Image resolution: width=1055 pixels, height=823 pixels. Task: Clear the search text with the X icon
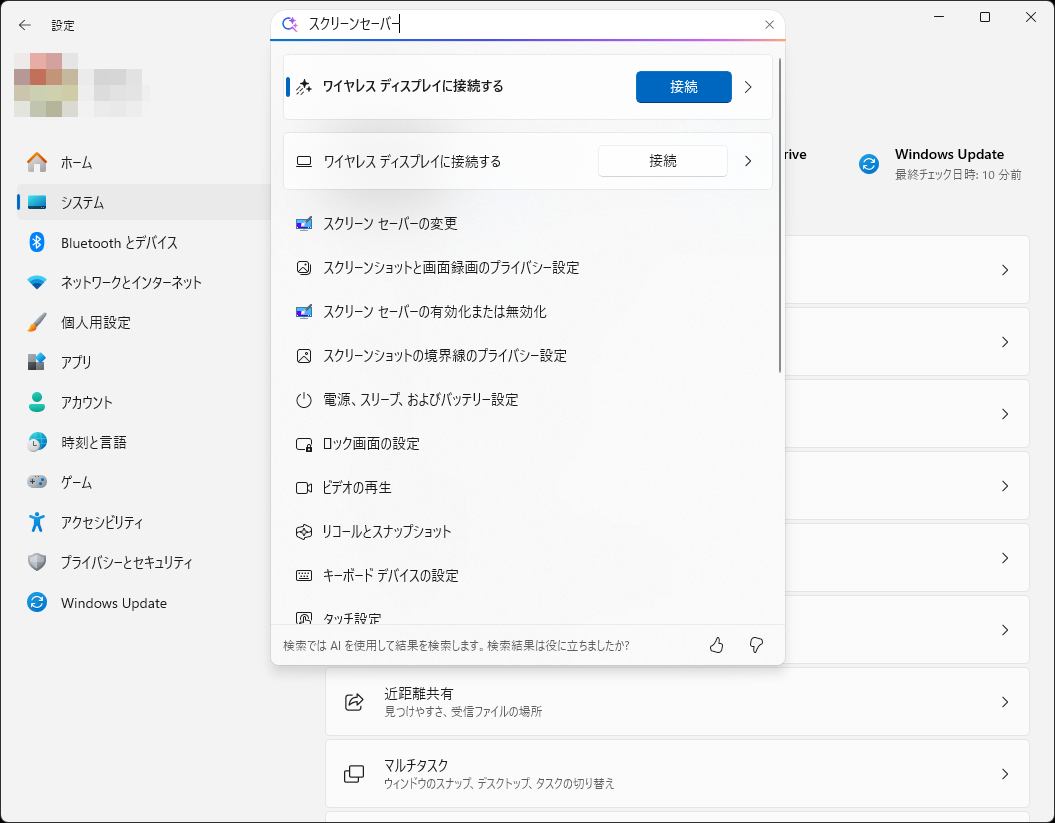(769, 24)
